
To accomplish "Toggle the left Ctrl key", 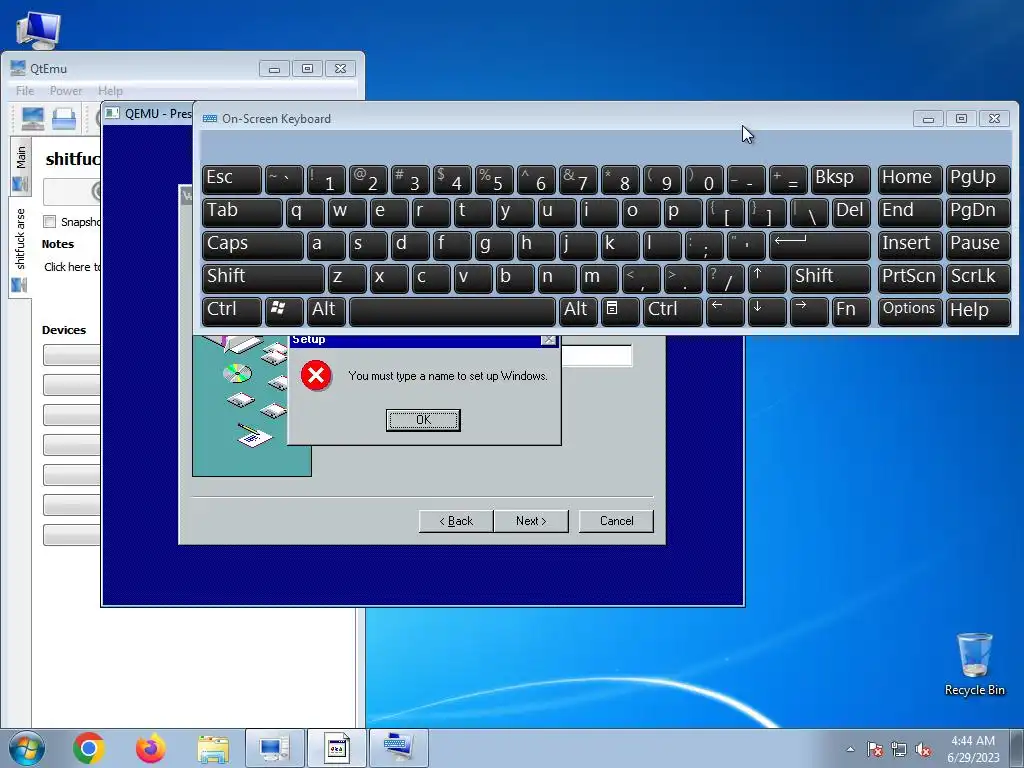I will [232, 311].
